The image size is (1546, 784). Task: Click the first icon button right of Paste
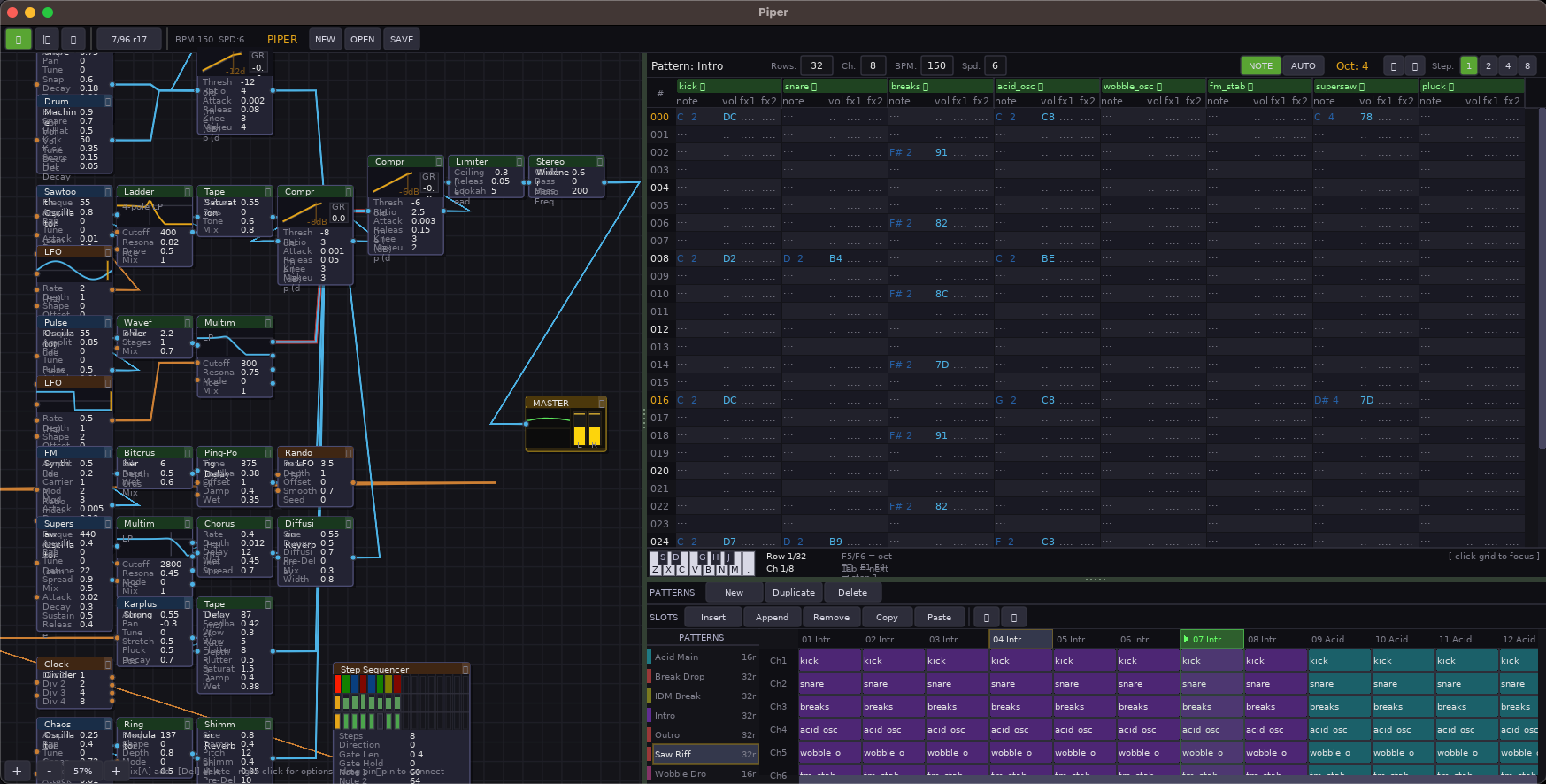click(x=986, y=618)
